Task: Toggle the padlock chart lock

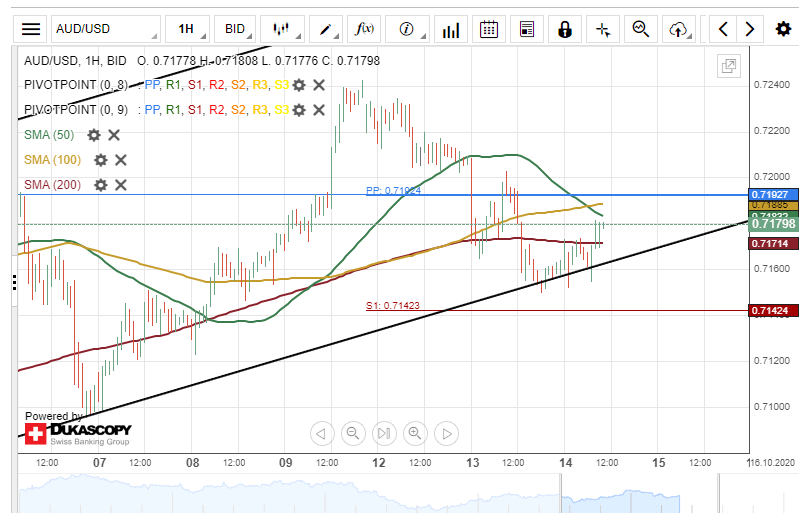Action: point(565,29)
